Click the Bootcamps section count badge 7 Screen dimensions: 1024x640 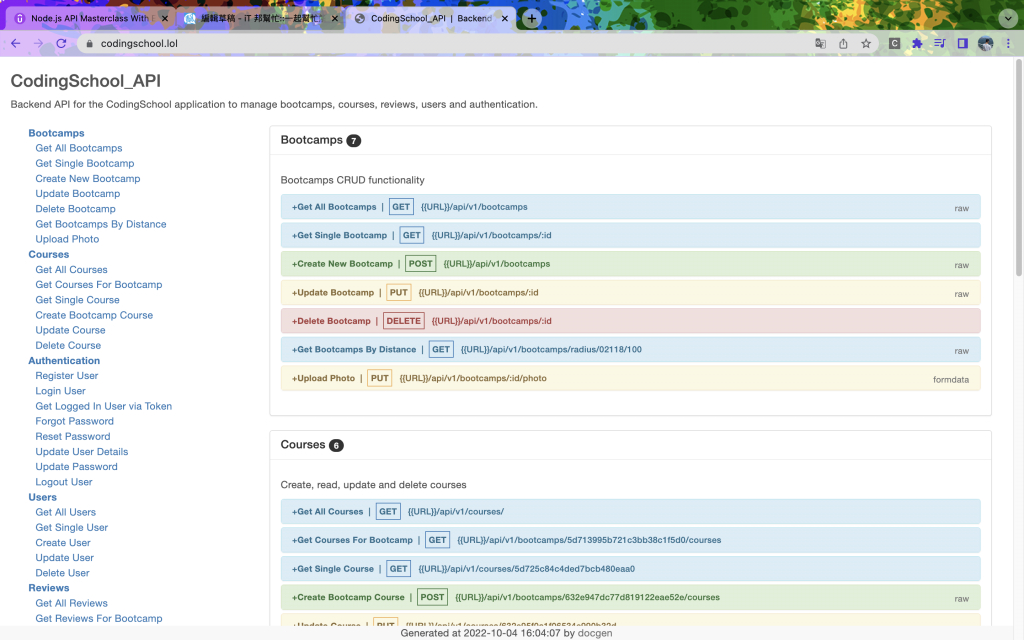click(353, 140)
